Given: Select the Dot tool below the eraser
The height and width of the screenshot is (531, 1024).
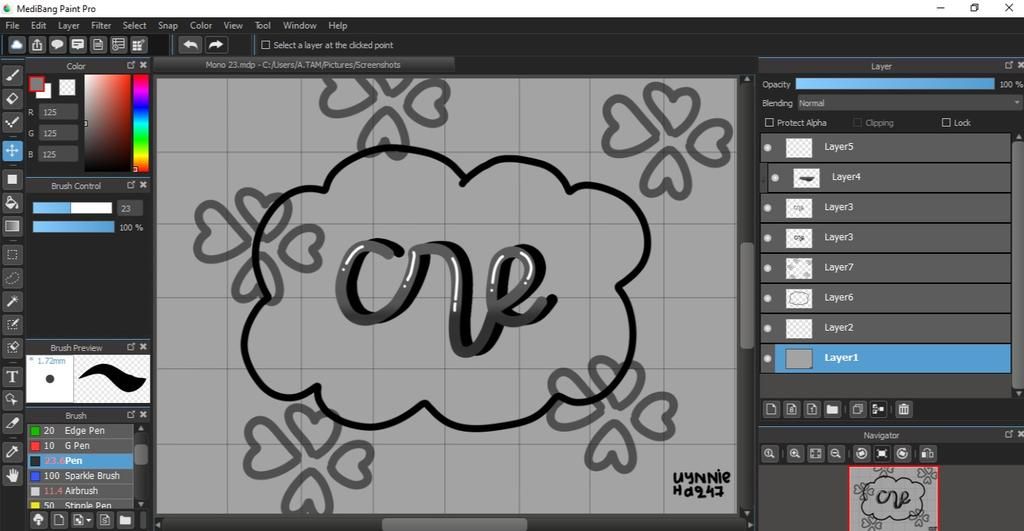Looking at the screenshot, I should pyautogui.click(x=12, y=122).
